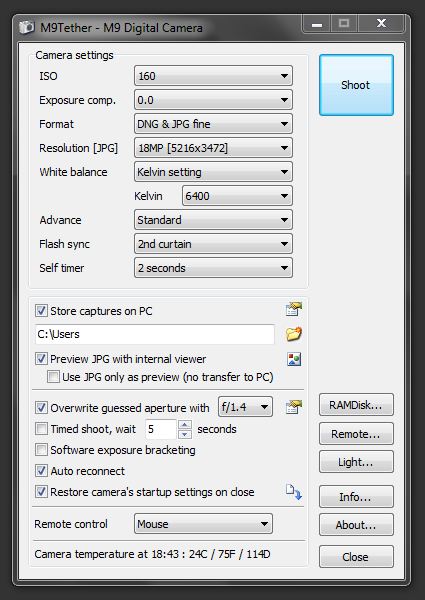425x600 pixels.
Task: Click the large Shoot button
Action: 356,85
